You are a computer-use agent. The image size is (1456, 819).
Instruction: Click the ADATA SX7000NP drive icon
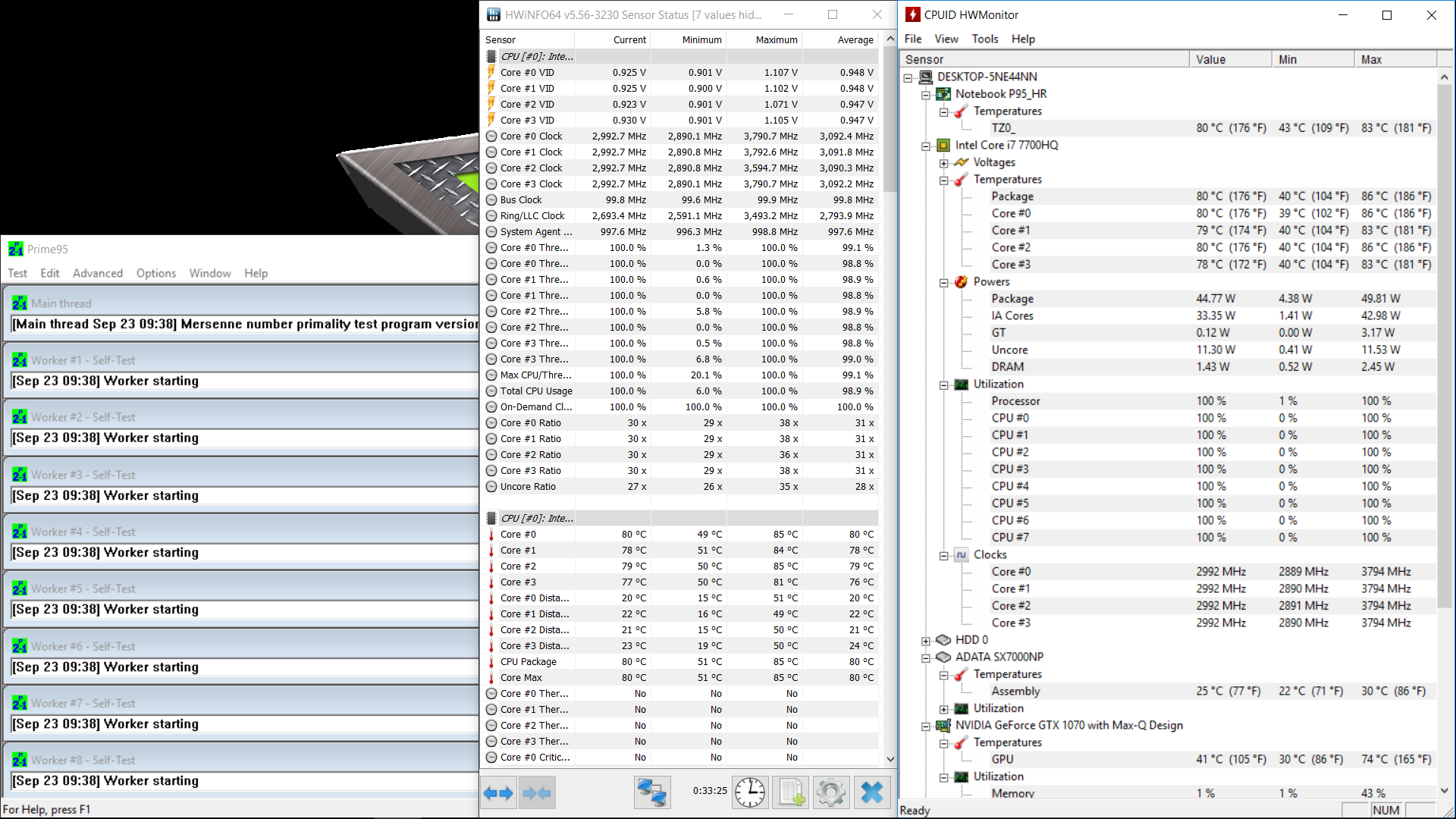coord(943,657)
